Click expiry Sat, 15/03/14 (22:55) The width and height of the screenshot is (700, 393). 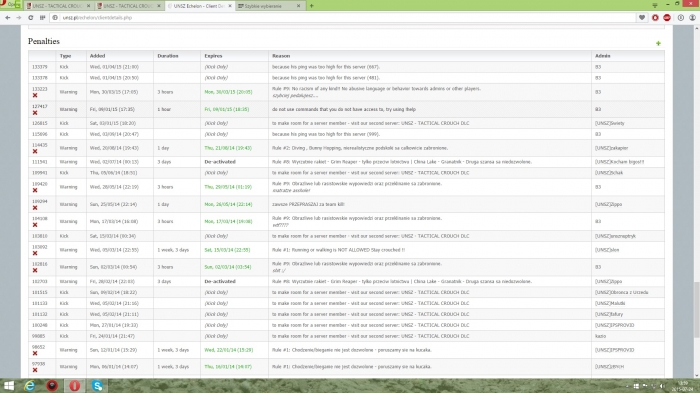click(227, 250)
